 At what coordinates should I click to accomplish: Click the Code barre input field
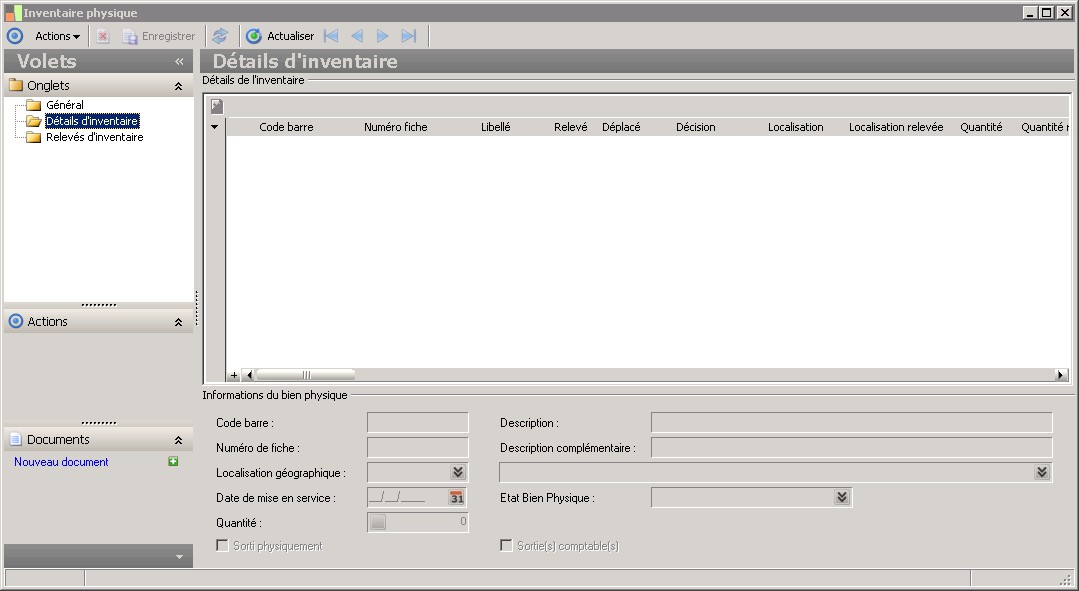pos(418,422)
